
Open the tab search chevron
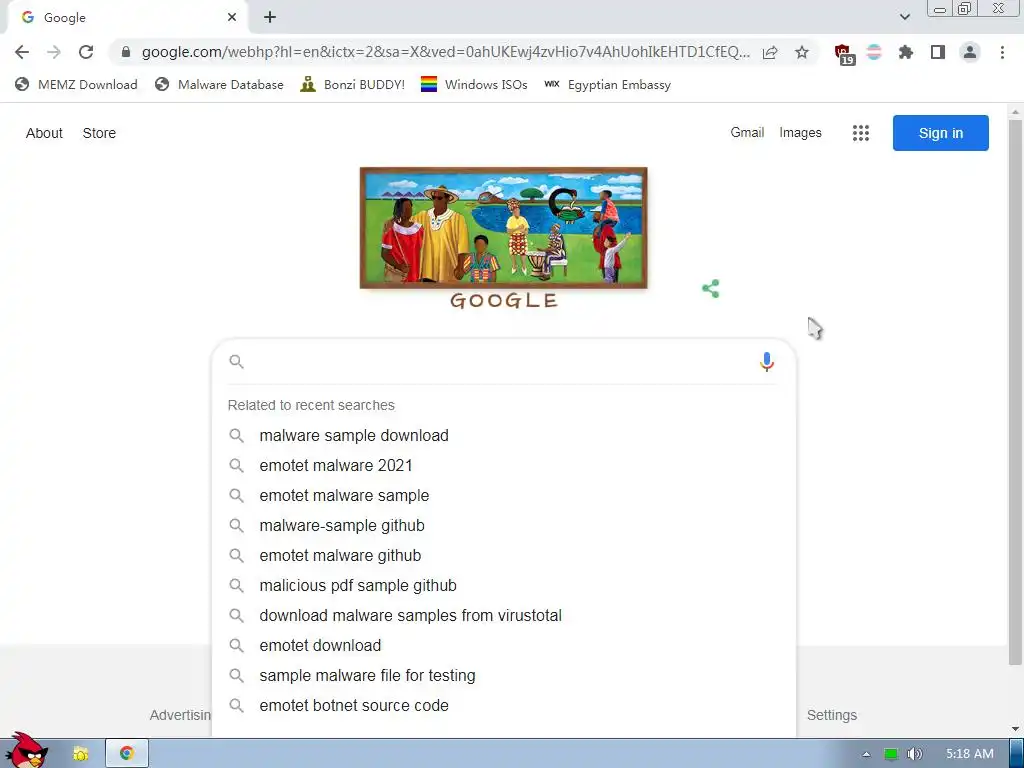tap(904, 17)
